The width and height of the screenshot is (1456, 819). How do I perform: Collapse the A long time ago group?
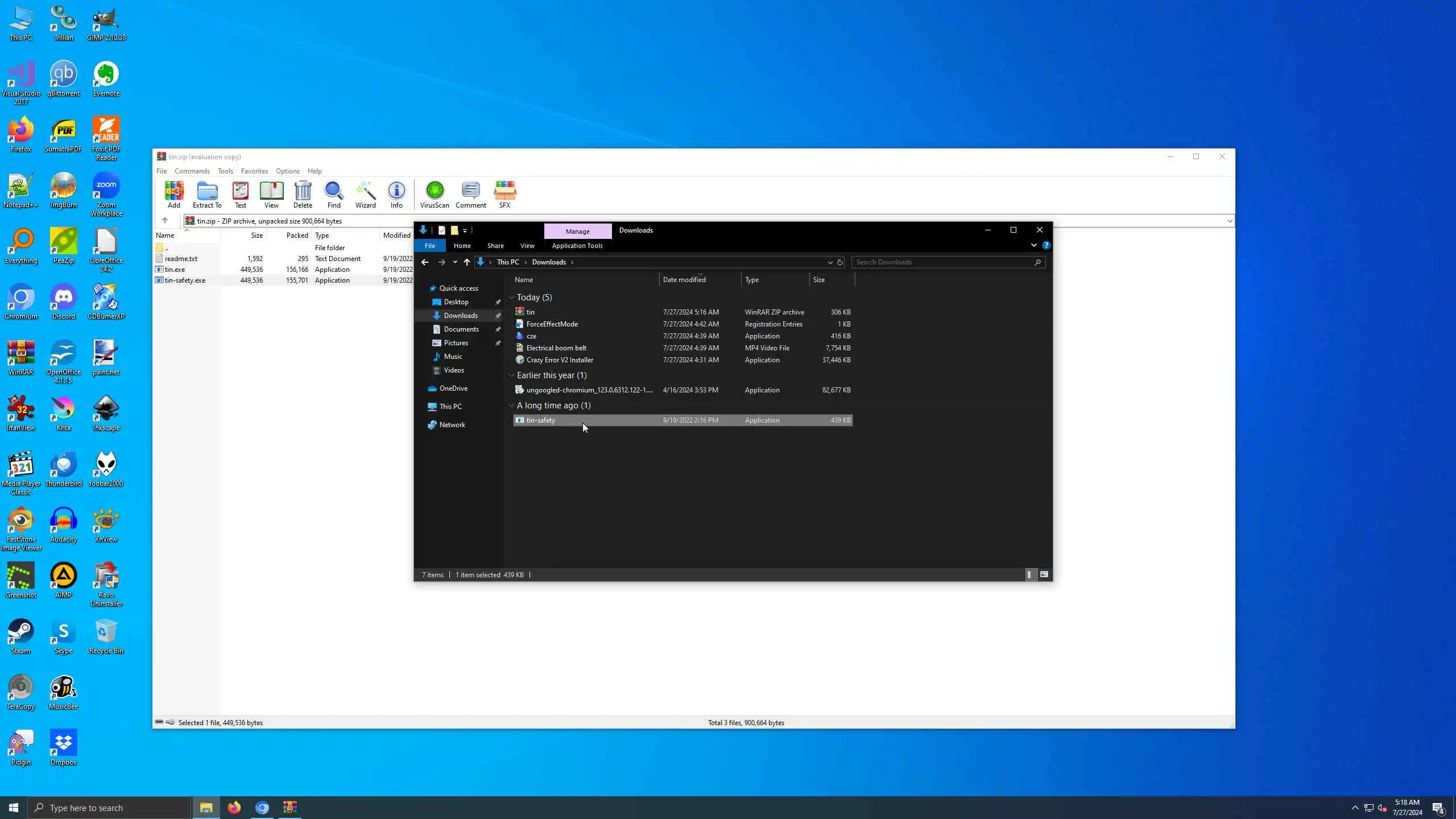[511, 406]
